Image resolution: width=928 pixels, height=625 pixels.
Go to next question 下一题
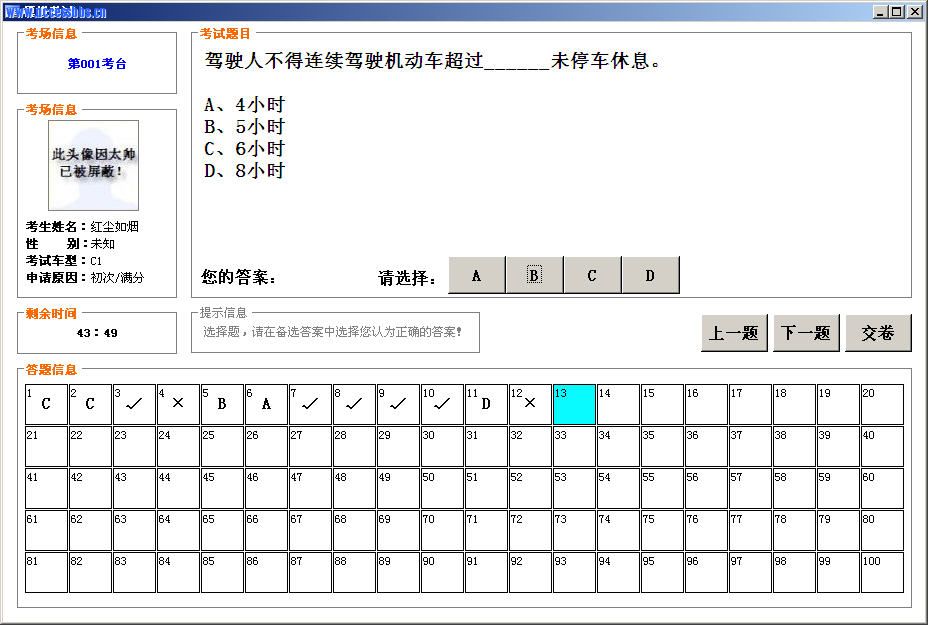pyautogui.click(x=806, y=333)
